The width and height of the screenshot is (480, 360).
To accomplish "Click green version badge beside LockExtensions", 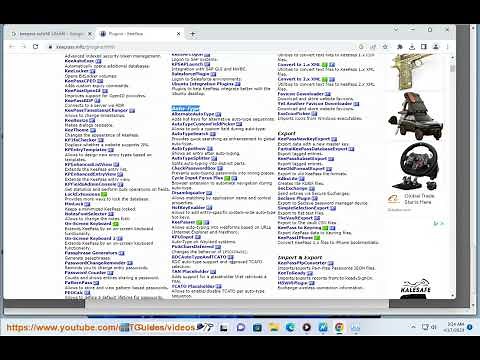I will 104,194.
